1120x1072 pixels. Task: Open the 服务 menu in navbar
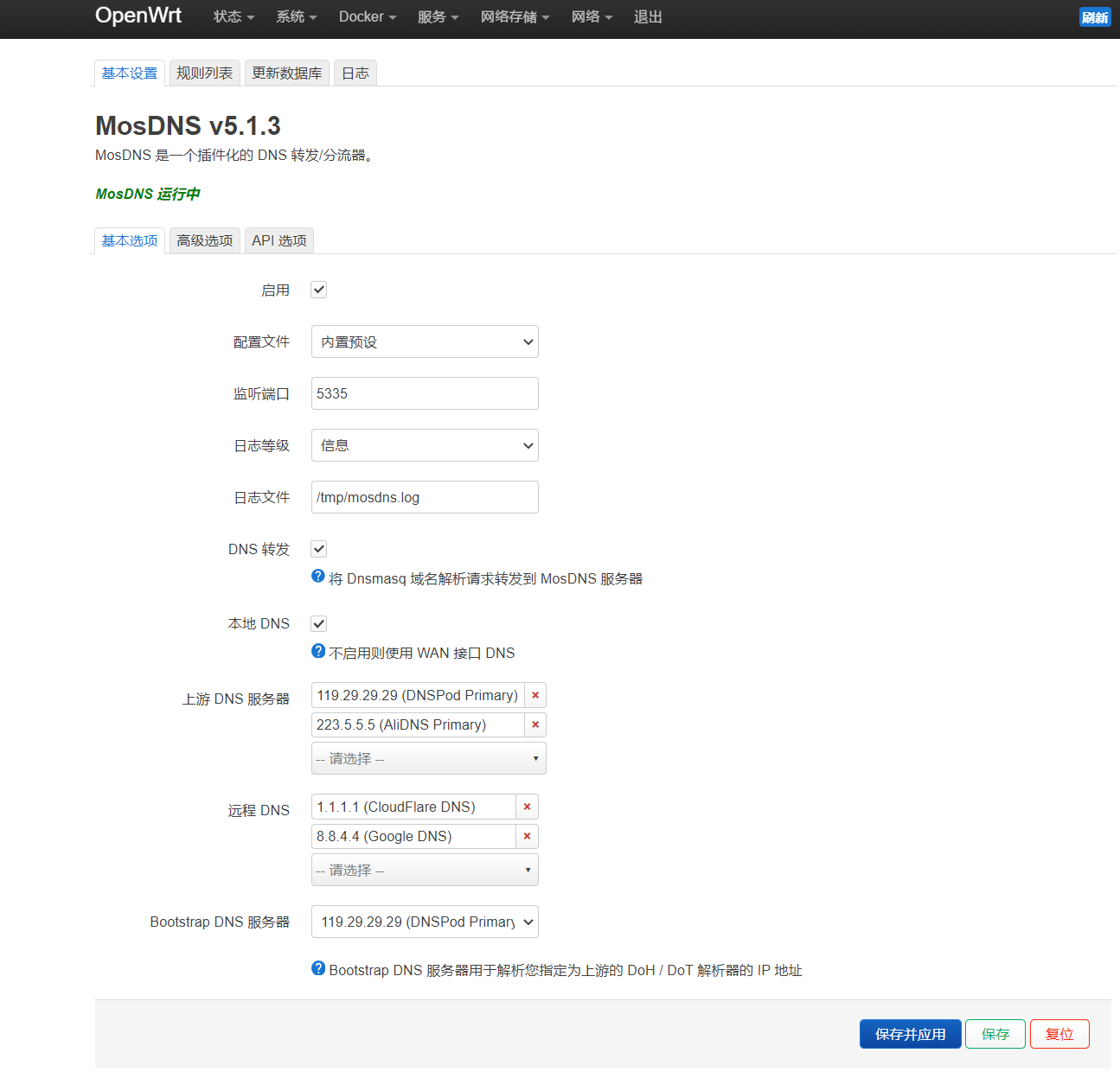(438, 17)
